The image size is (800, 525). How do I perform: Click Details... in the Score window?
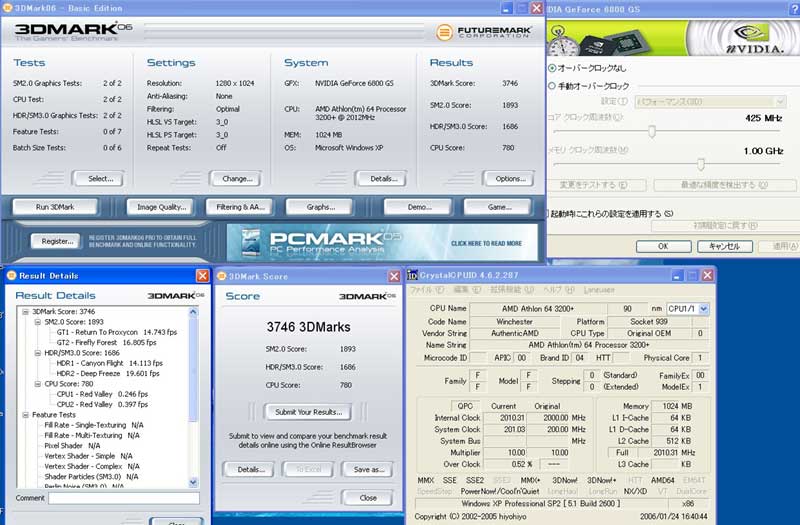250,469
